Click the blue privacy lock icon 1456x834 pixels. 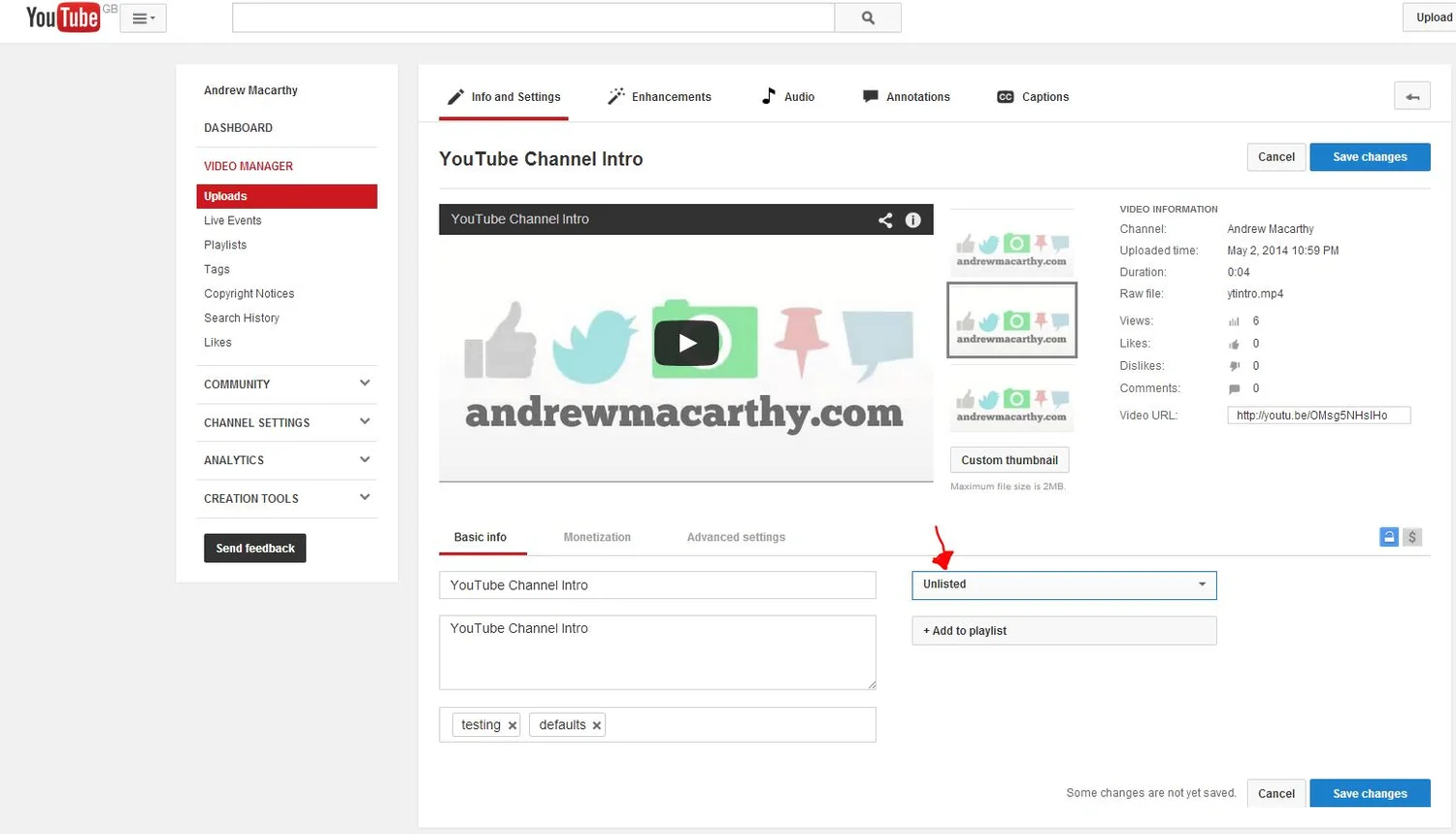click(1388, 536)
